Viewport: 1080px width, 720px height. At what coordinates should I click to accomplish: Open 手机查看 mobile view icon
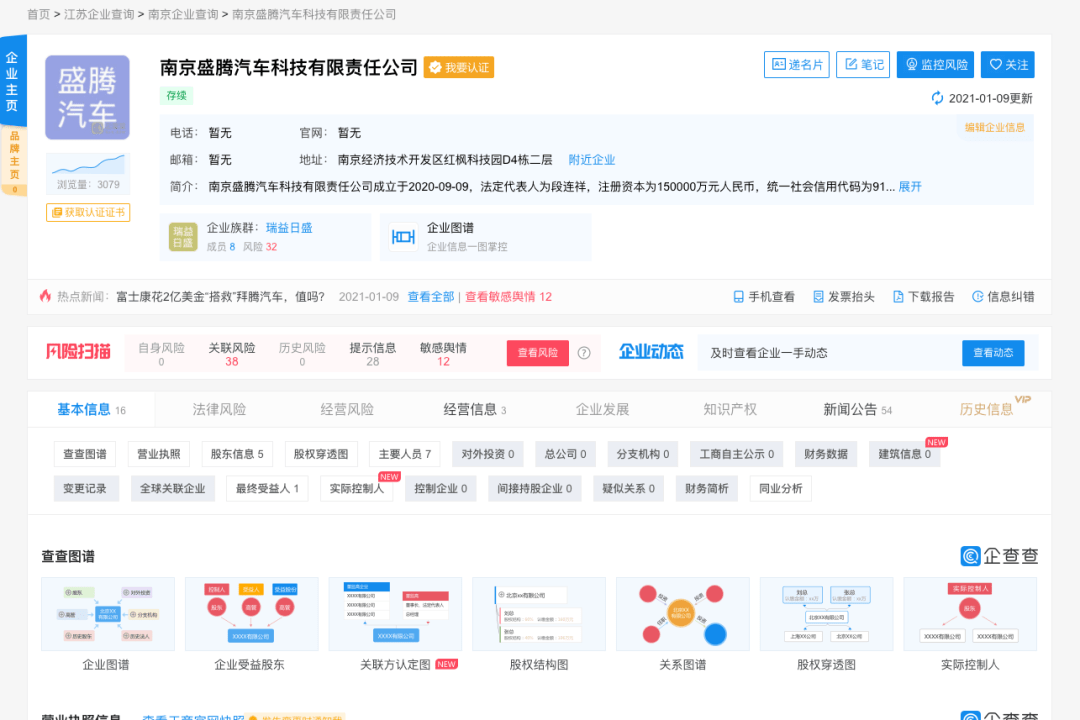(x=737, y=296)
